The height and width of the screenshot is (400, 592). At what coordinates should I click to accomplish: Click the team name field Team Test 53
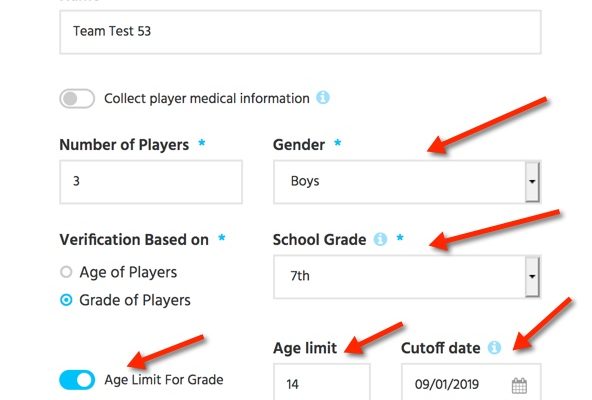[x=300, y=32]
